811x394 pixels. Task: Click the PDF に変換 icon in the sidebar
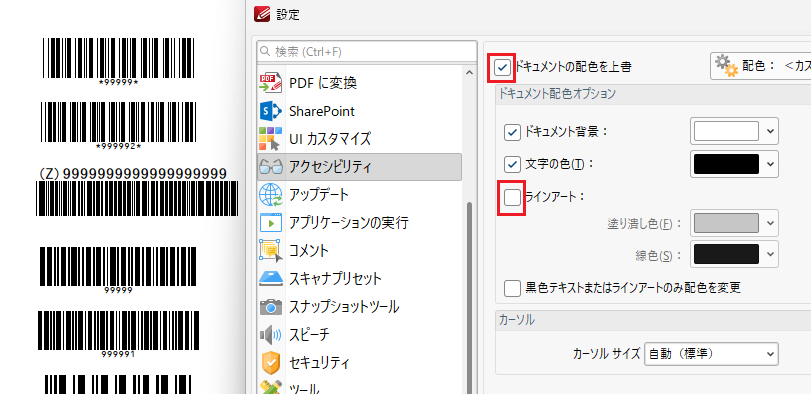(x=271, y=83)
